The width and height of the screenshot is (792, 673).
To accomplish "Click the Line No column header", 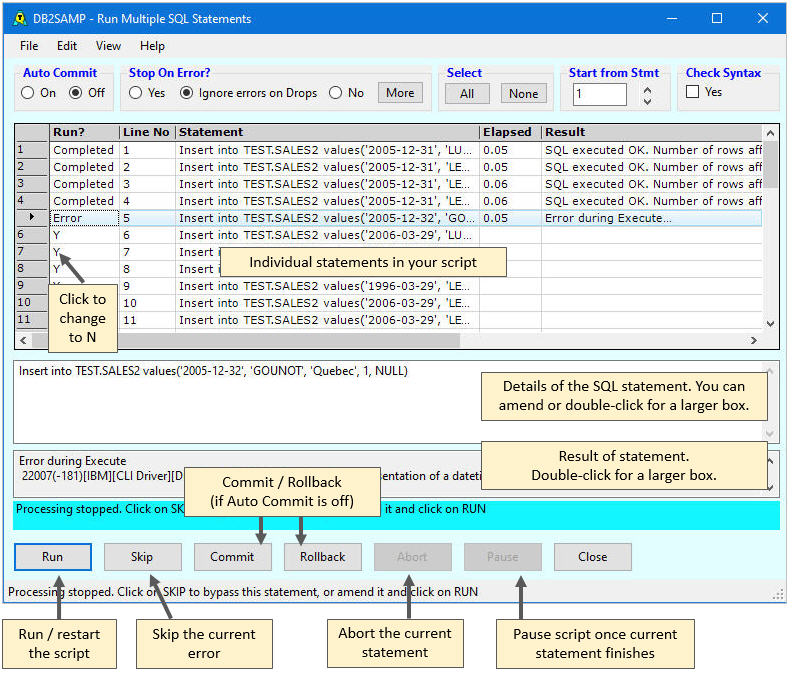I will click(147, 132).
